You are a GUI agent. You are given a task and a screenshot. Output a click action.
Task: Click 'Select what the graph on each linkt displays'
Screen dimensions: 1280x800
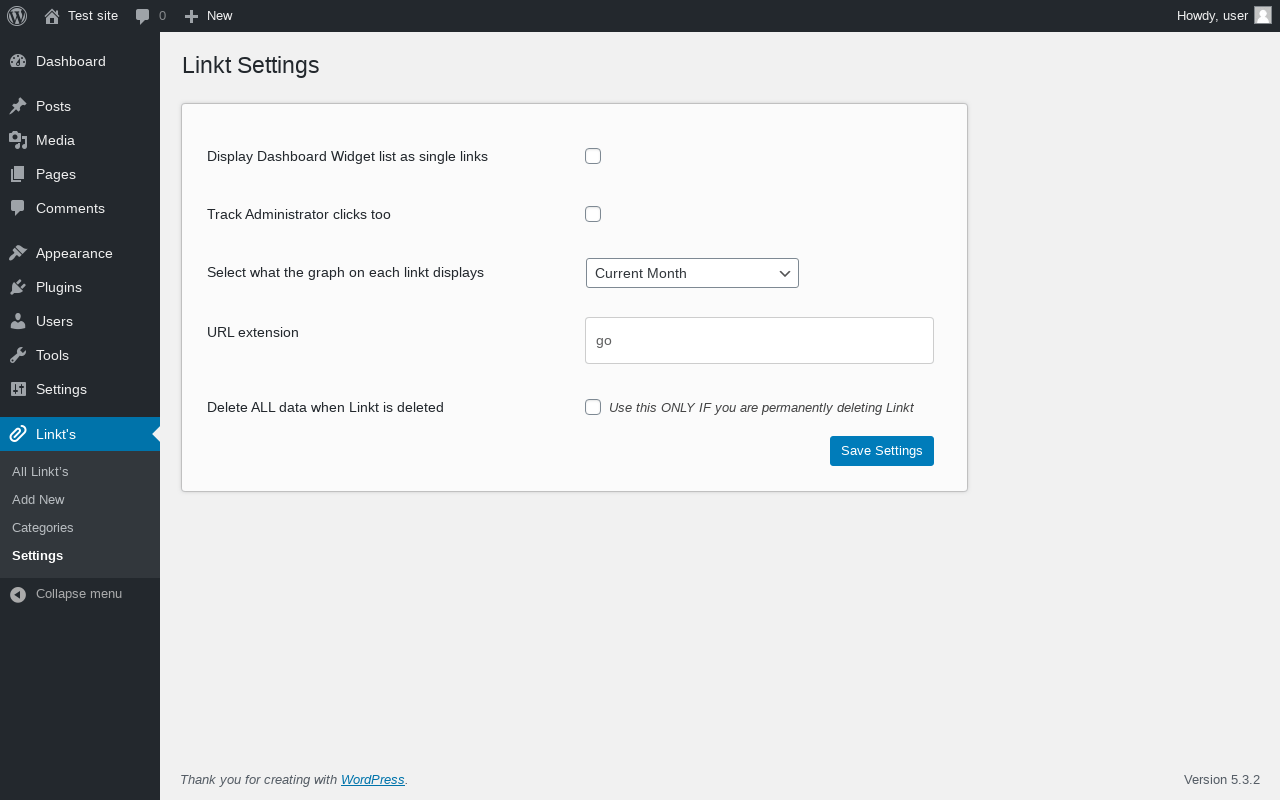(345, 272)
